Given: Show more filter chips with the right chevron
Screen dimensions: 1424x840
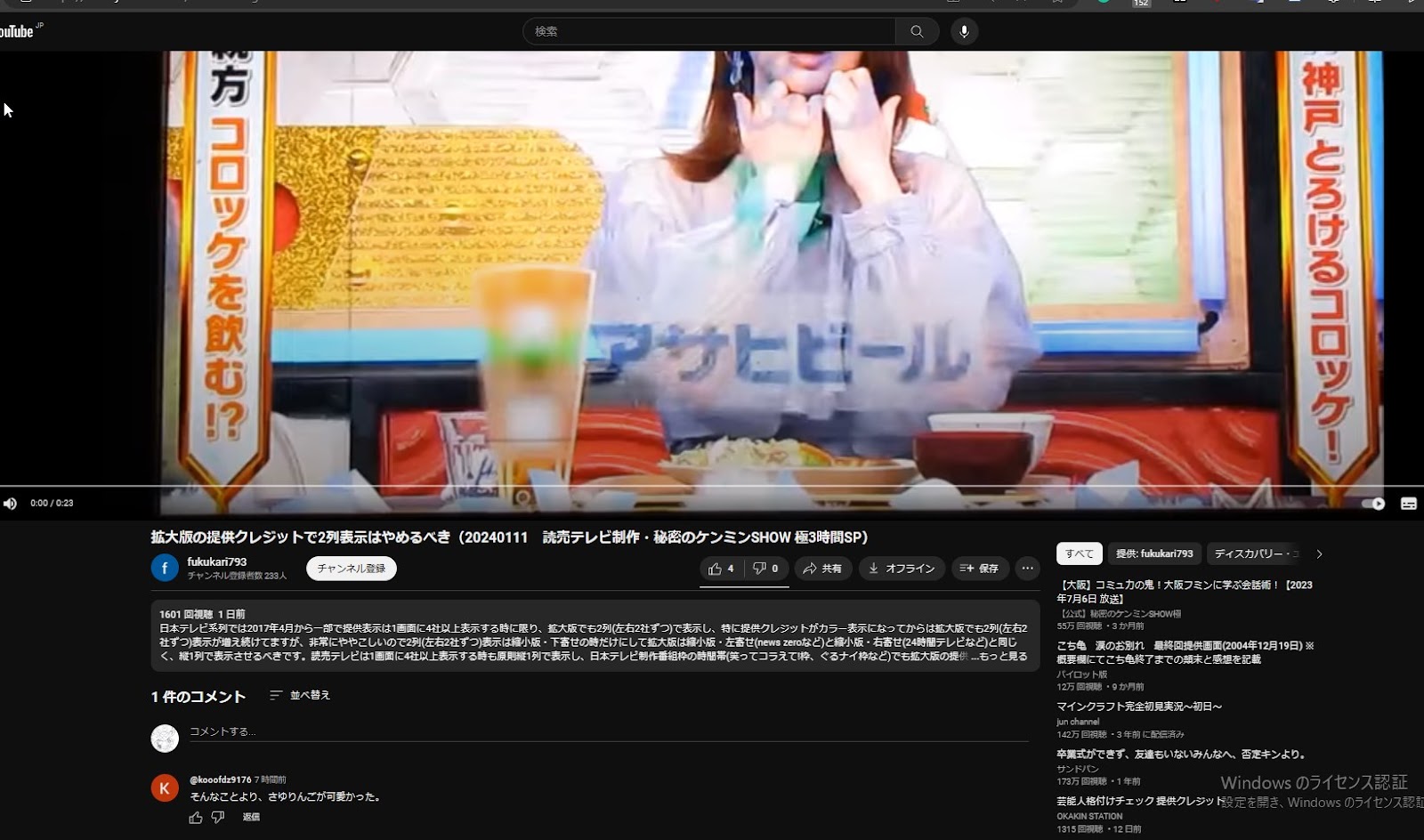Looking at the screenshot, I should 1319,553.
